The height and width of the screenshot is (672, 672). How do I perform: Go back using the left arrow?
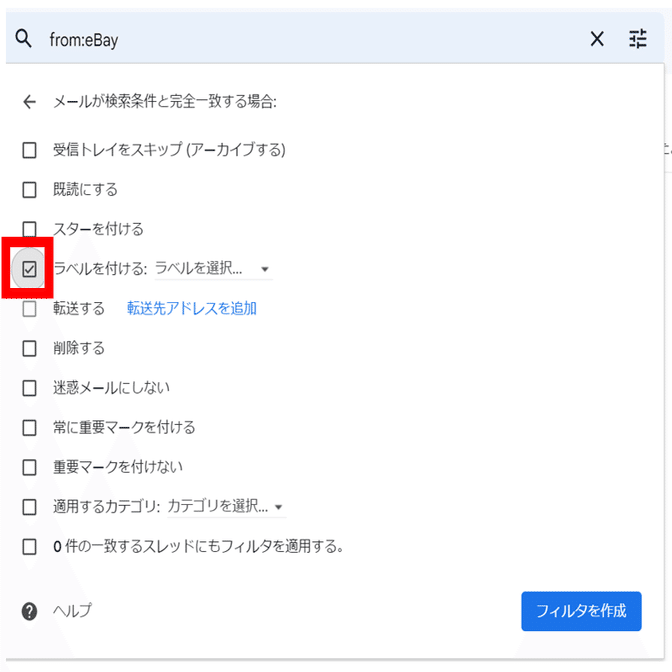click(x=30, y=102)
